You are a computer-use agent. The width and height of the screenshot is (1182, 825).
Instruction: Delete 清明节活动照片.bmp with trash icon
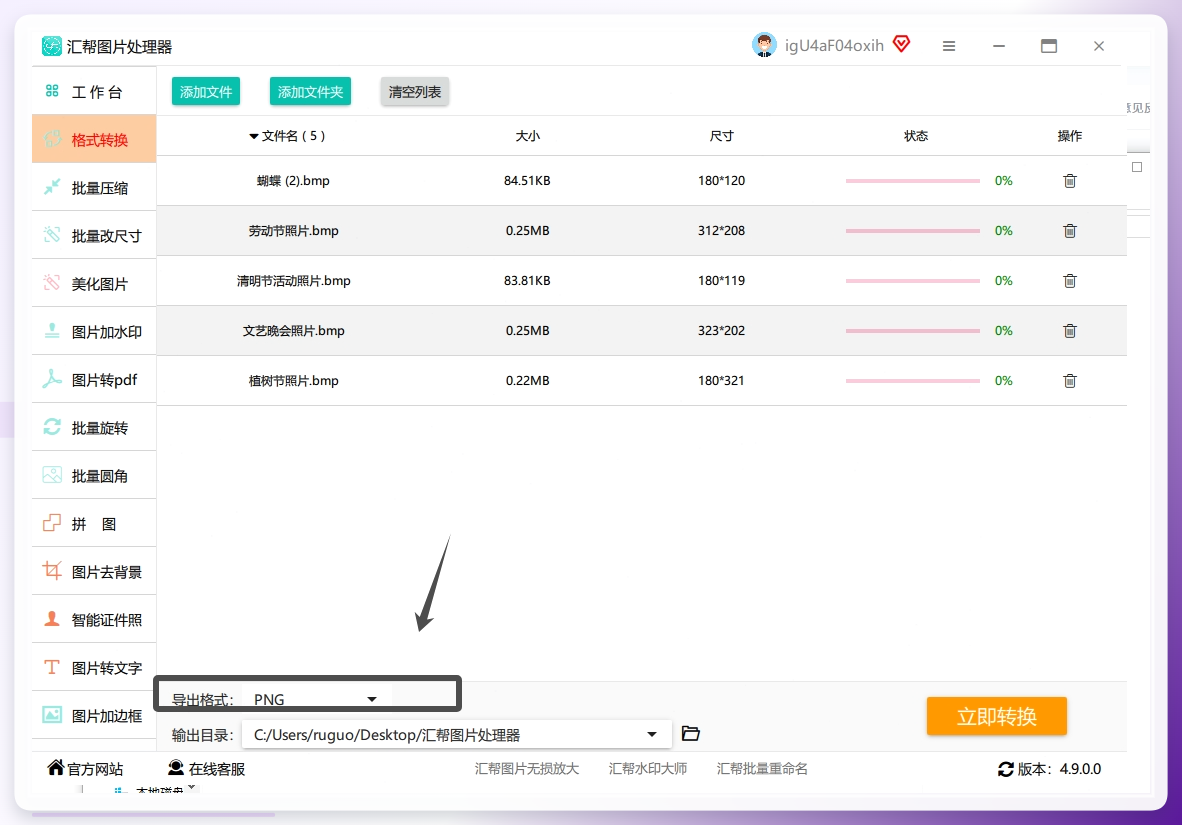[x=1070, y=281]
